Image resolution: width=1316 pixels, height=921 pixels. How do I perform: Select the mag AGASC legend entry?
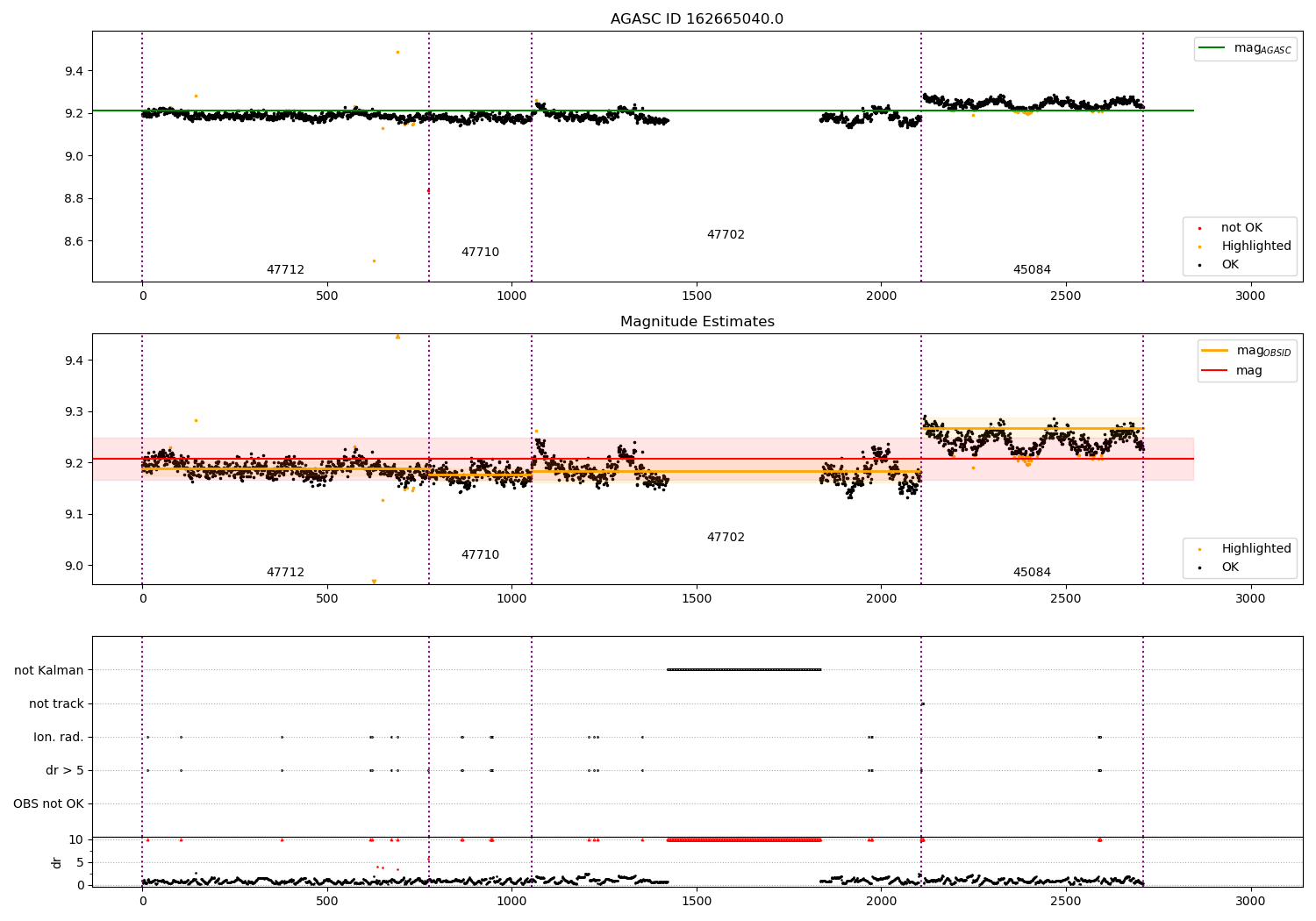click(1245, 48)
